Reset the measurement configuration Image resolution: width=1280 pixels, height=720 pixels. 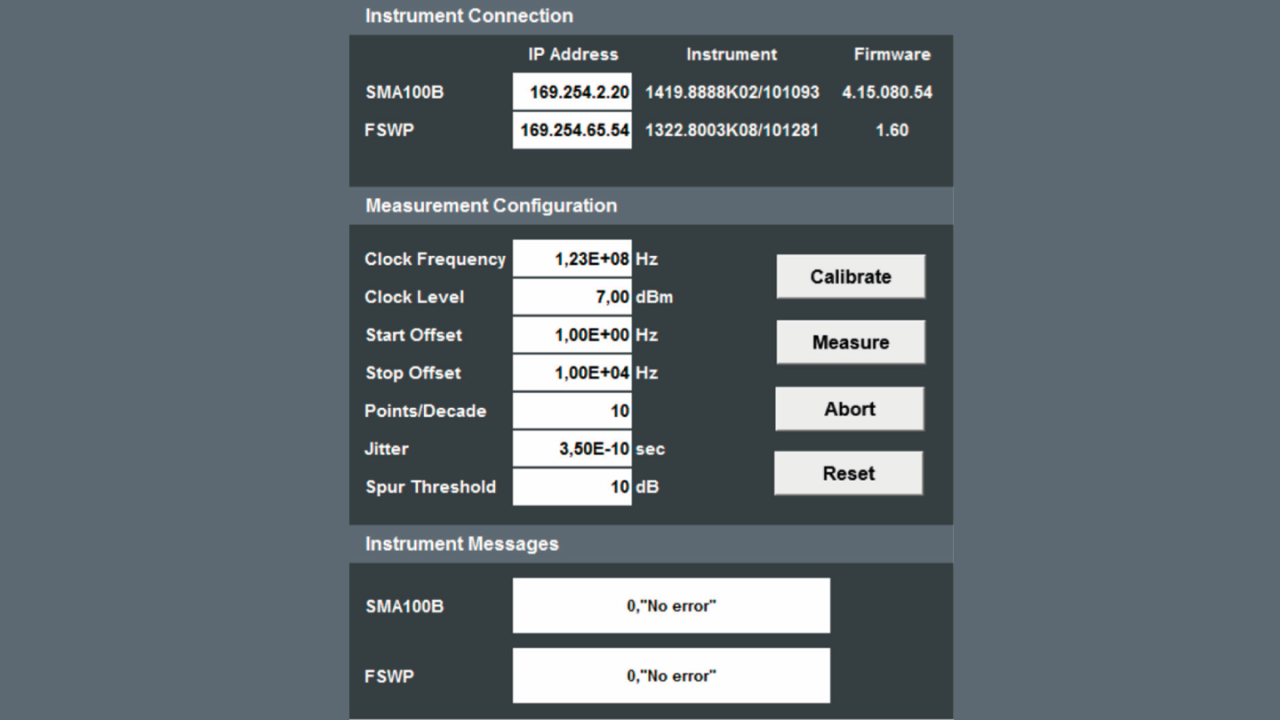tap(848, 473)
